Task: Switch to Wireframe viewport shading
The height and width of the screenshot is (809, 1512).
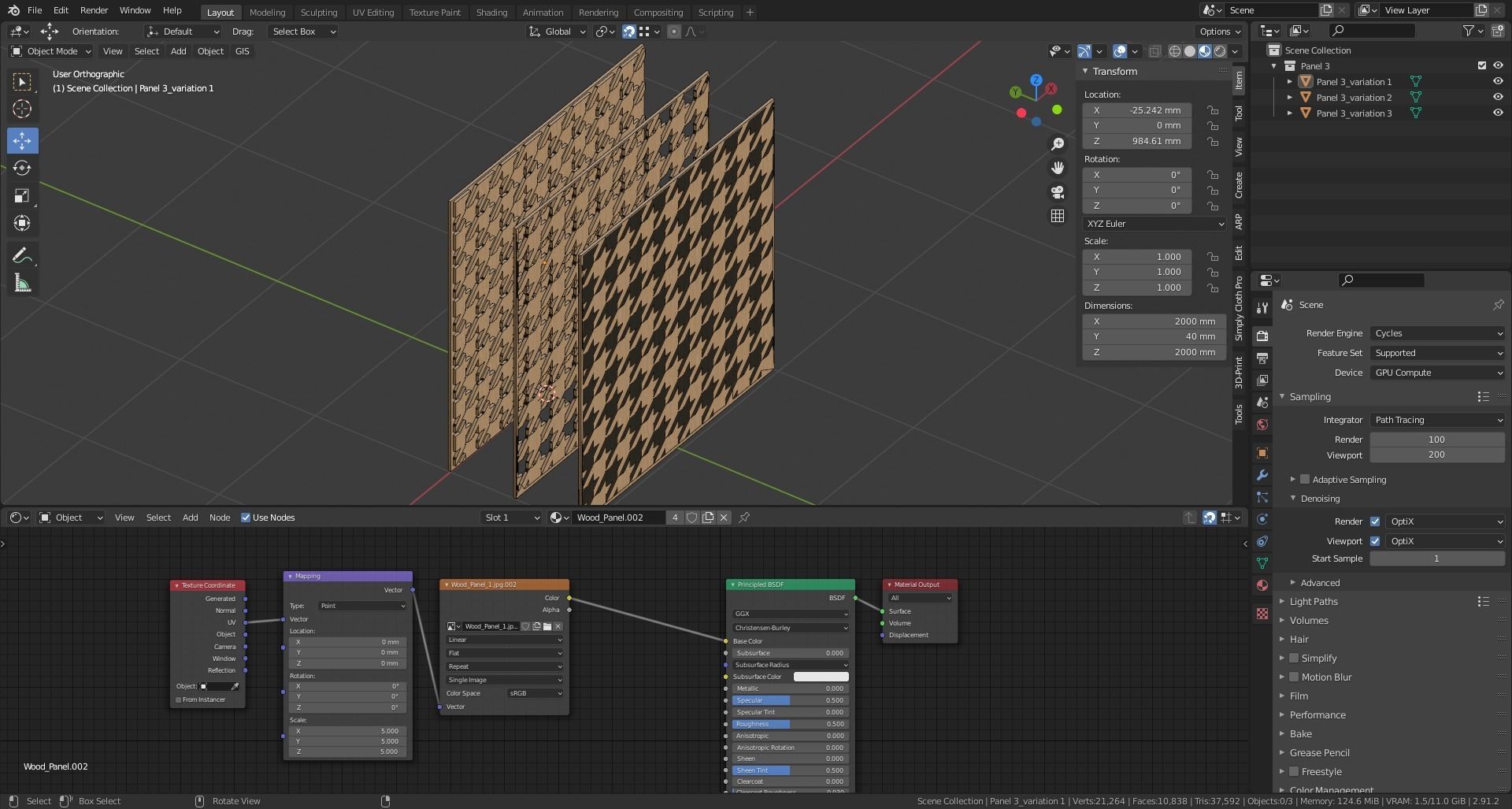Action: (1174, 51)
